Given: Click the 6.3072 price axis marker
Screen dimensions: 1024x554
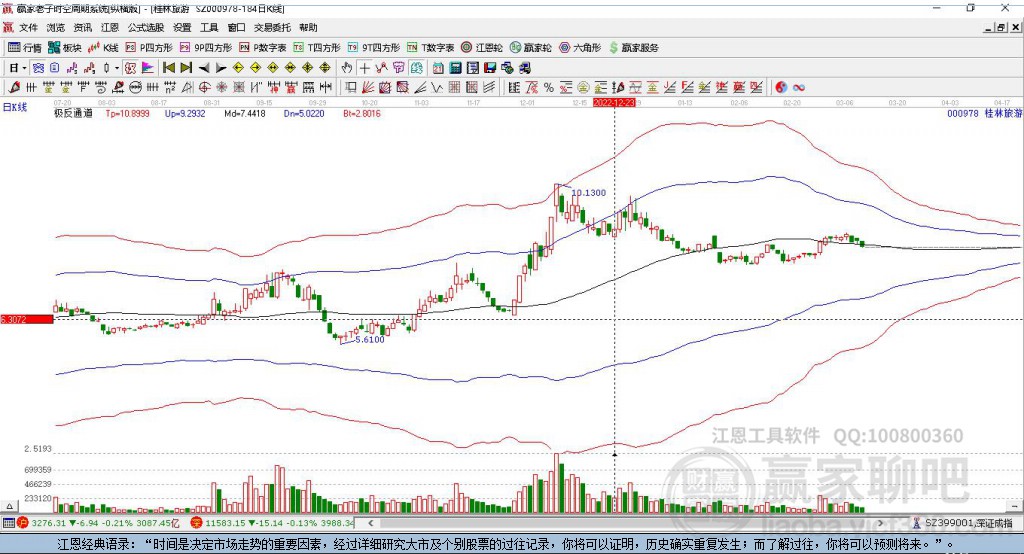Looking at the screenshot, I should click(x=27, y=319).
